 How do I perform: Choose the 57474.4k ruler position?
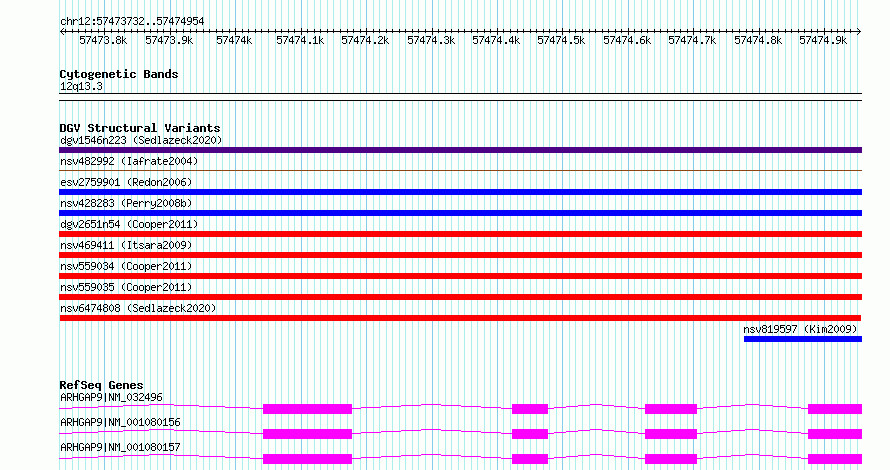click(x=497, y=41)
